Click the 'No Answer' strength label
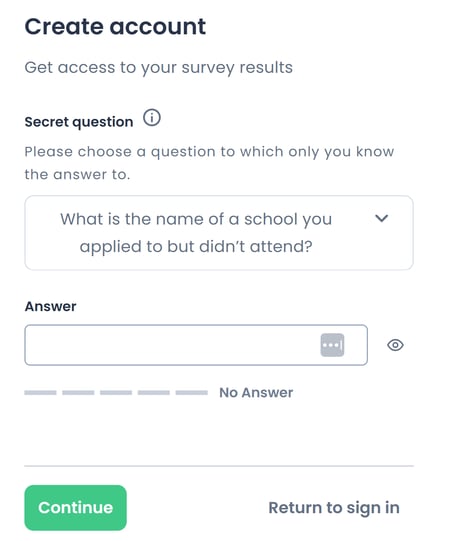The image size is (450, 541). (x=256, y=393)
